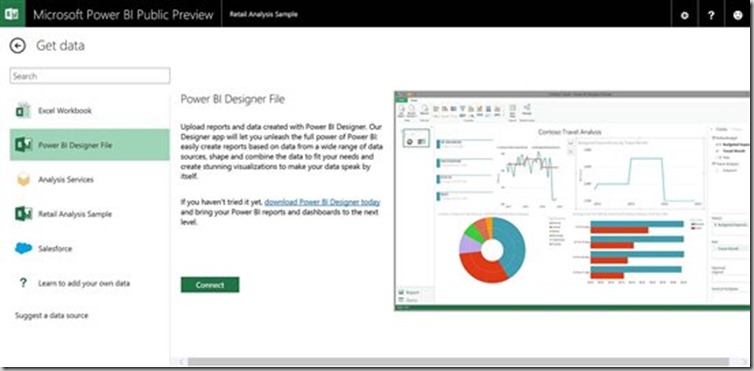Click the Designer screenshot preview image
This screenshot has width=754, height=371.
click(571, 201)
